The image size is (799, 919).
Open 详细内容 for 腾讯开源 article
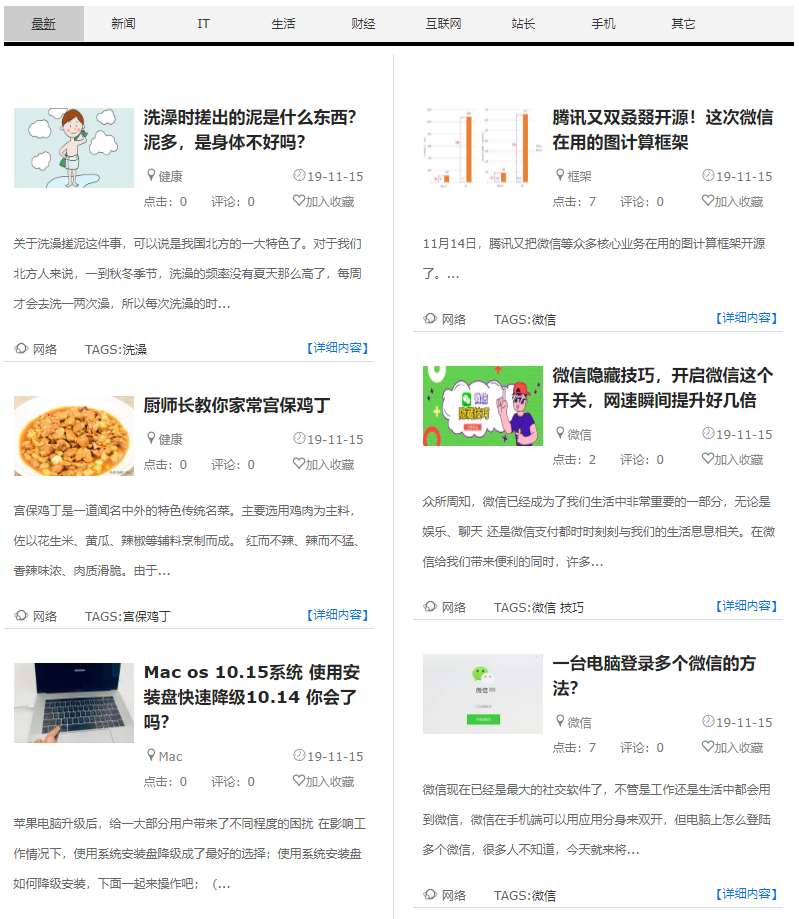click(747, 318)
